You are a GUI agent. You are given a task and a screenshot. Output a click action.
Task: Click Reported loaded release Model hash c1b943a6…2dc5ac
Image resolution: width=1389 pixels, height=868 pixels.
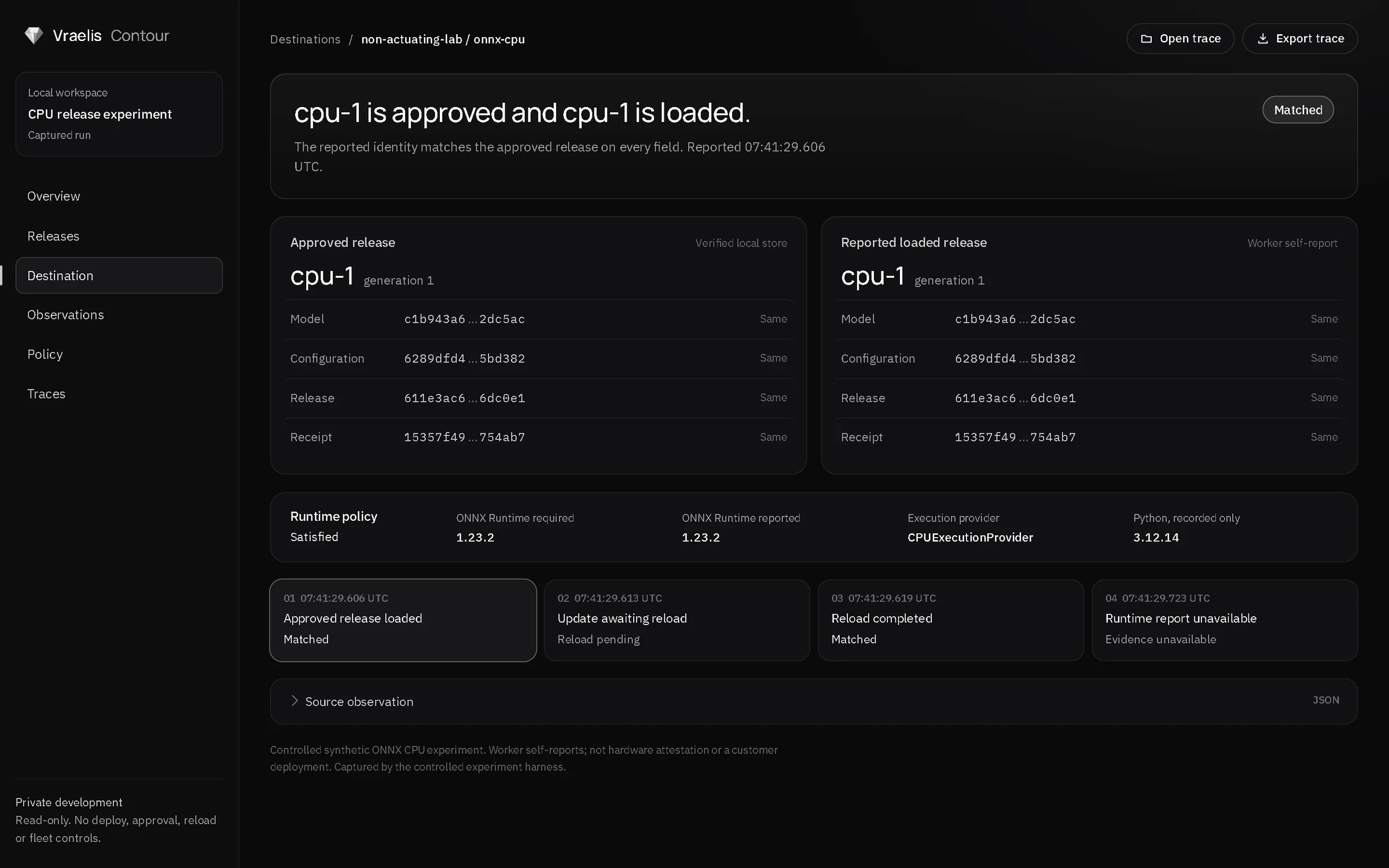pos(1015,319)
